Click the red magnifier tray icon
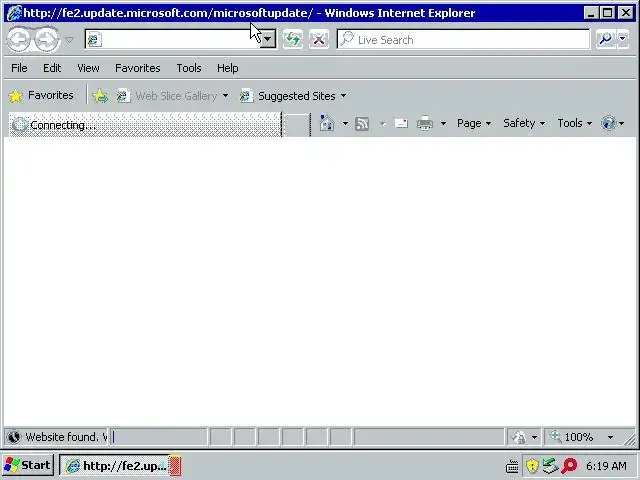 click(x=569, y=466)
